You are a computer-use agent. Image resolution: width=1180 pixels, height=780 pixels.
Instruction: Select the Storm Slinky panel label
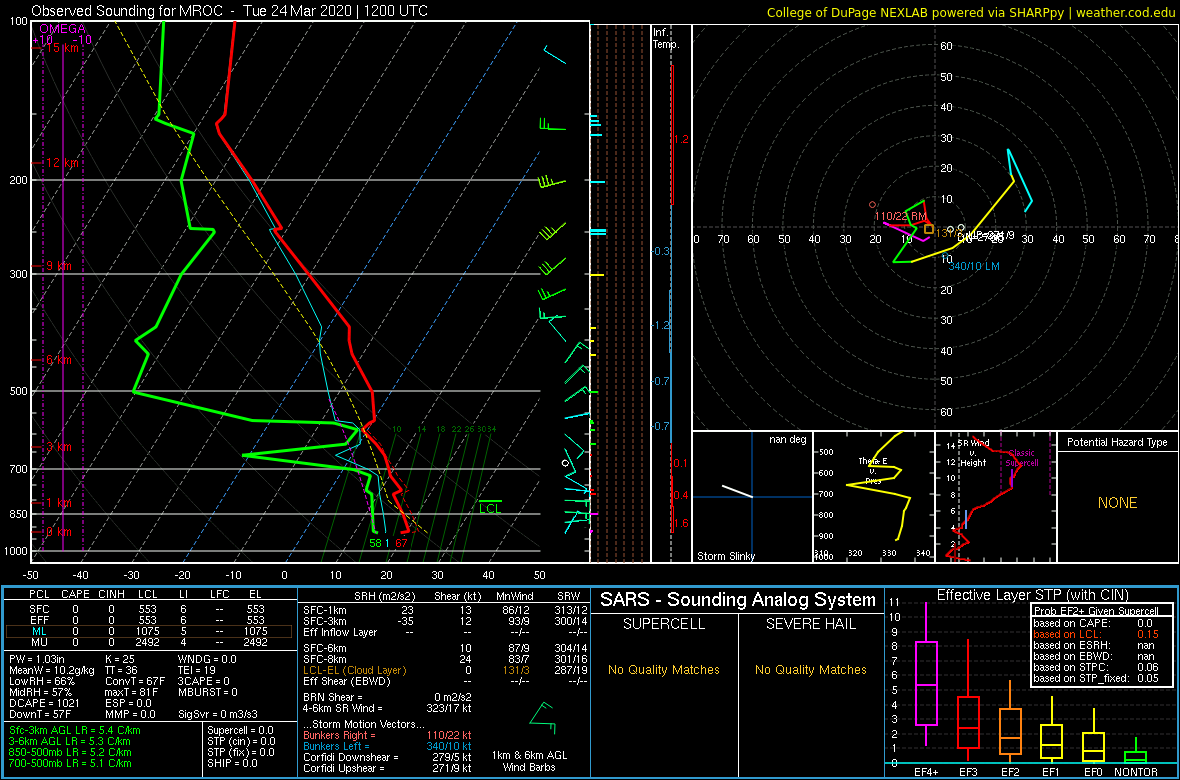tap(726, 556)
